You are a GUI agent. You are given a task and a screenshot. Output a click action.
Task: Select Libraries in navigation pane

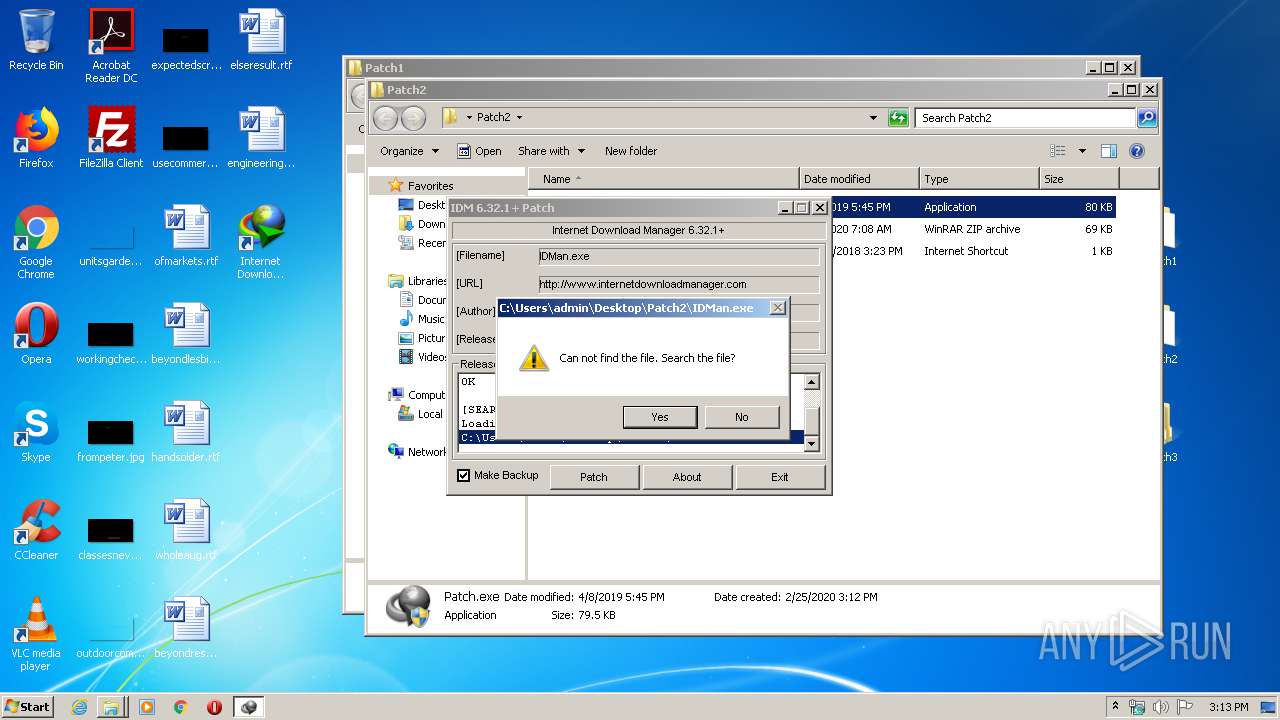[427, 281]
